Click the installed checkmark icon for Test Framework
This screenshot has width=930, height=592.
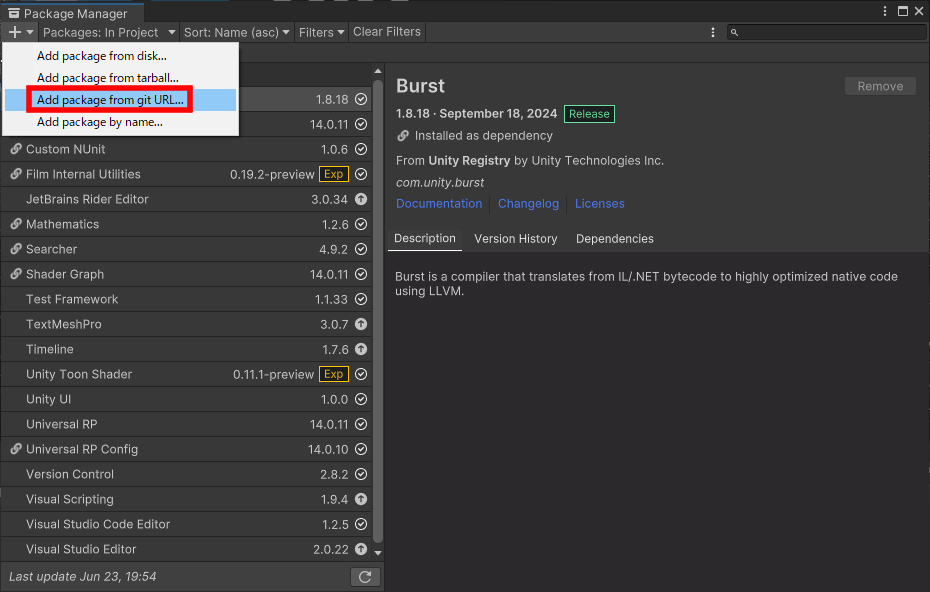(x=361, y=300)
